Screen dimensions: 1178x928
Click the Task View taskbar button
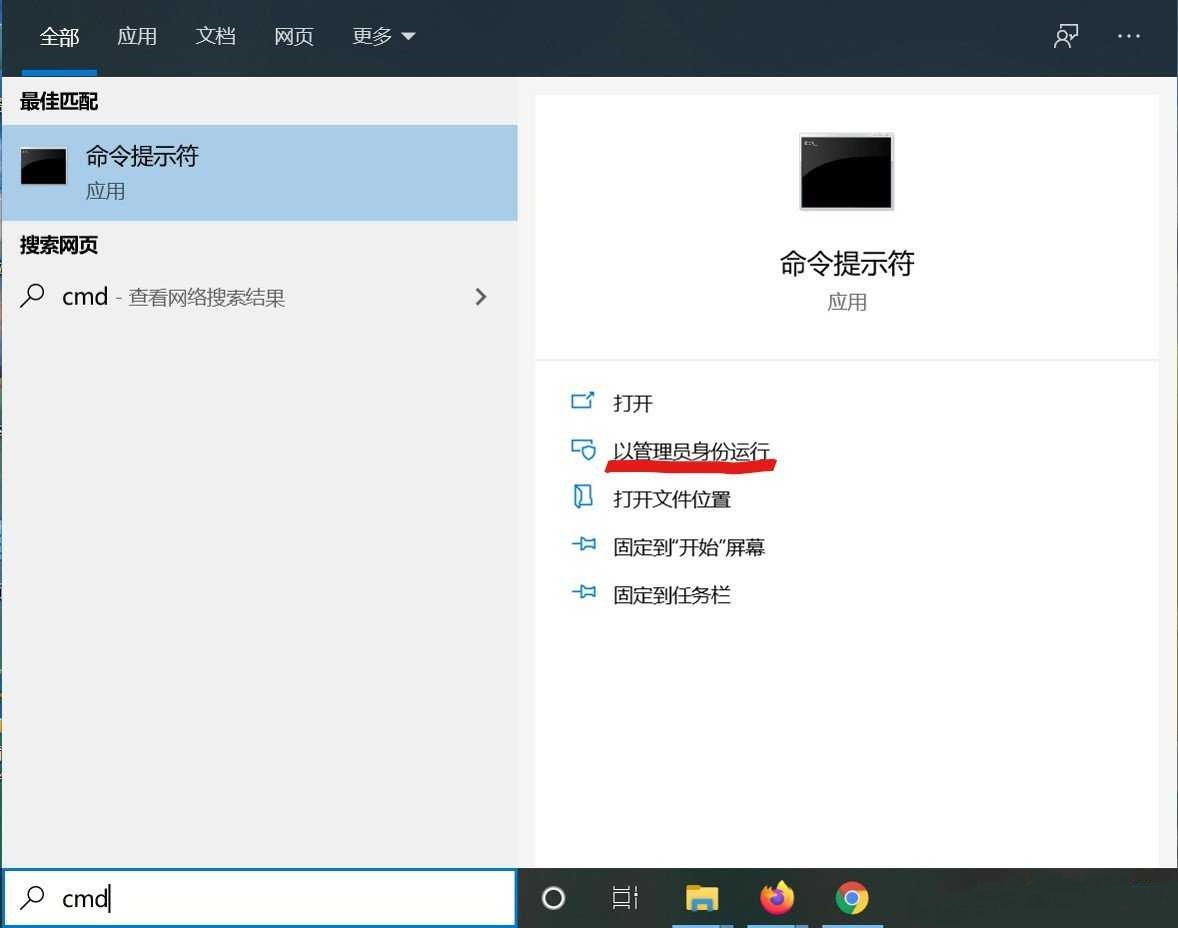[625, 898]
